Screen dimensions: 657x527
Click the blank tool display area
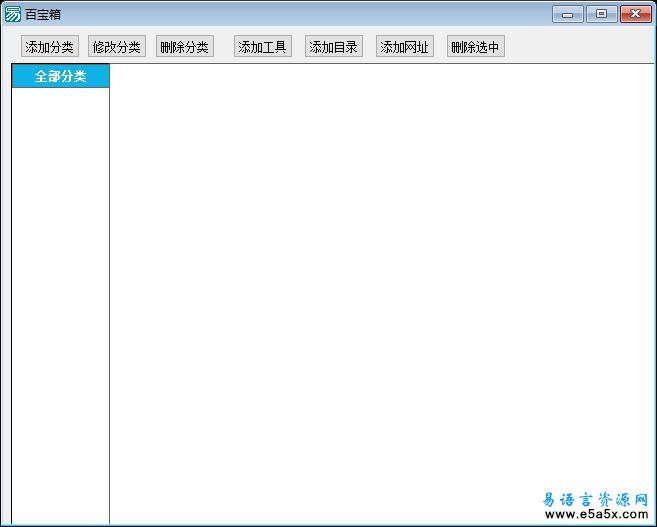point(380,280)
